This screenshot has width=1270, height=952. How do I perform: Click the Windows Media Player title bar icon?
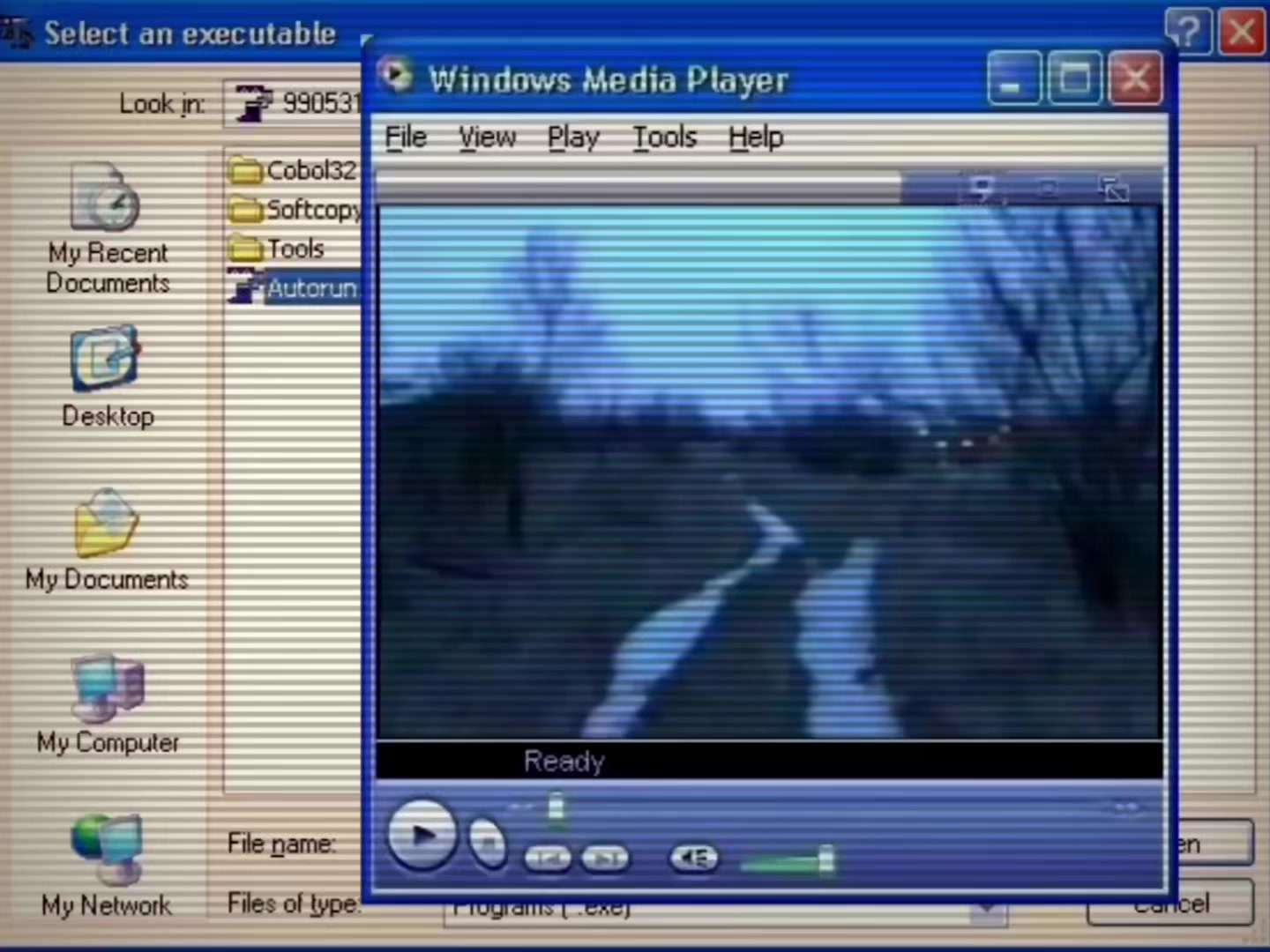[396, 75]
